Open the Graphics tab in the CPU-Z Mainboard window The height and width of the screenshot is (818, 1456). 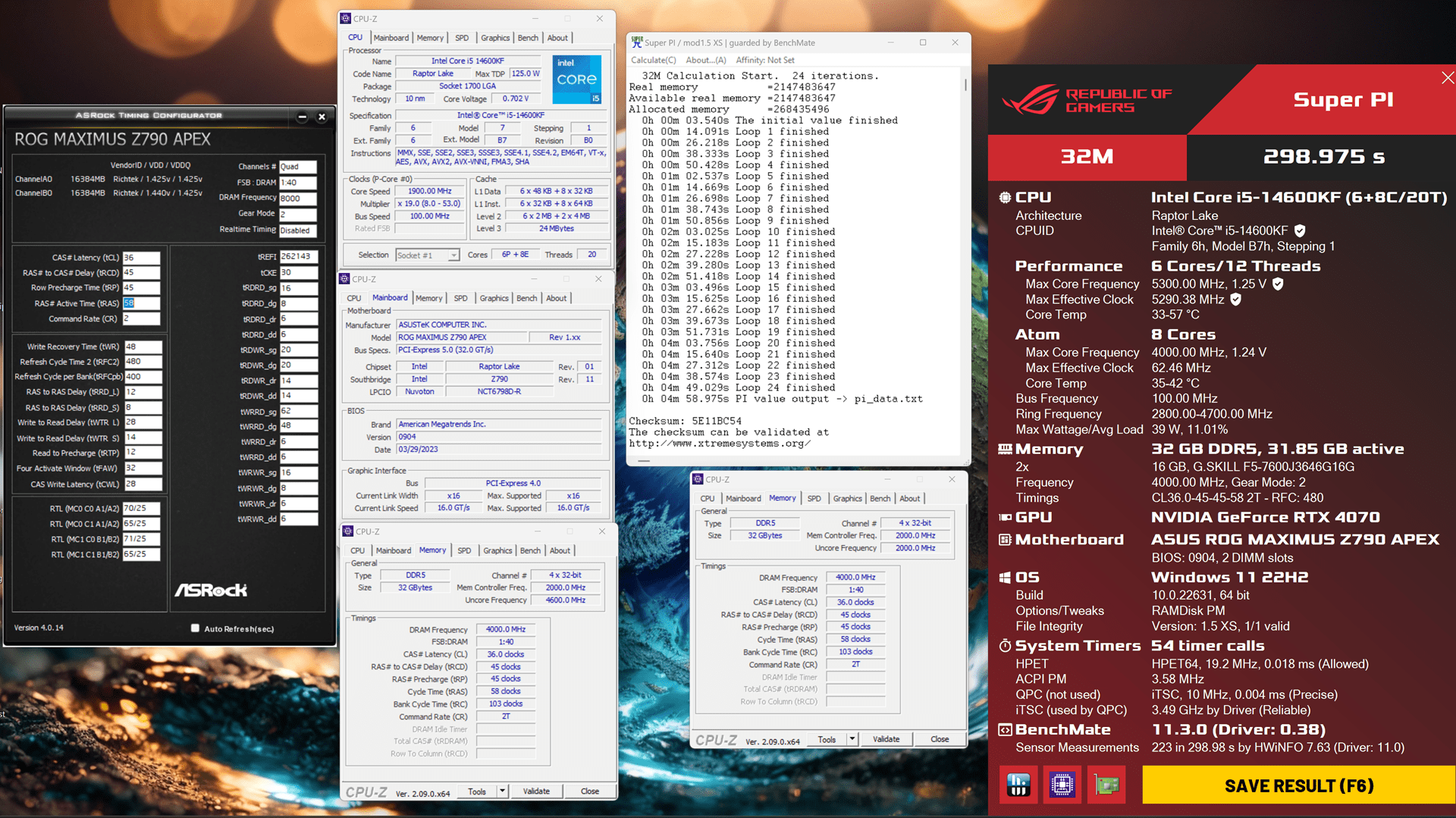(494, 298)
